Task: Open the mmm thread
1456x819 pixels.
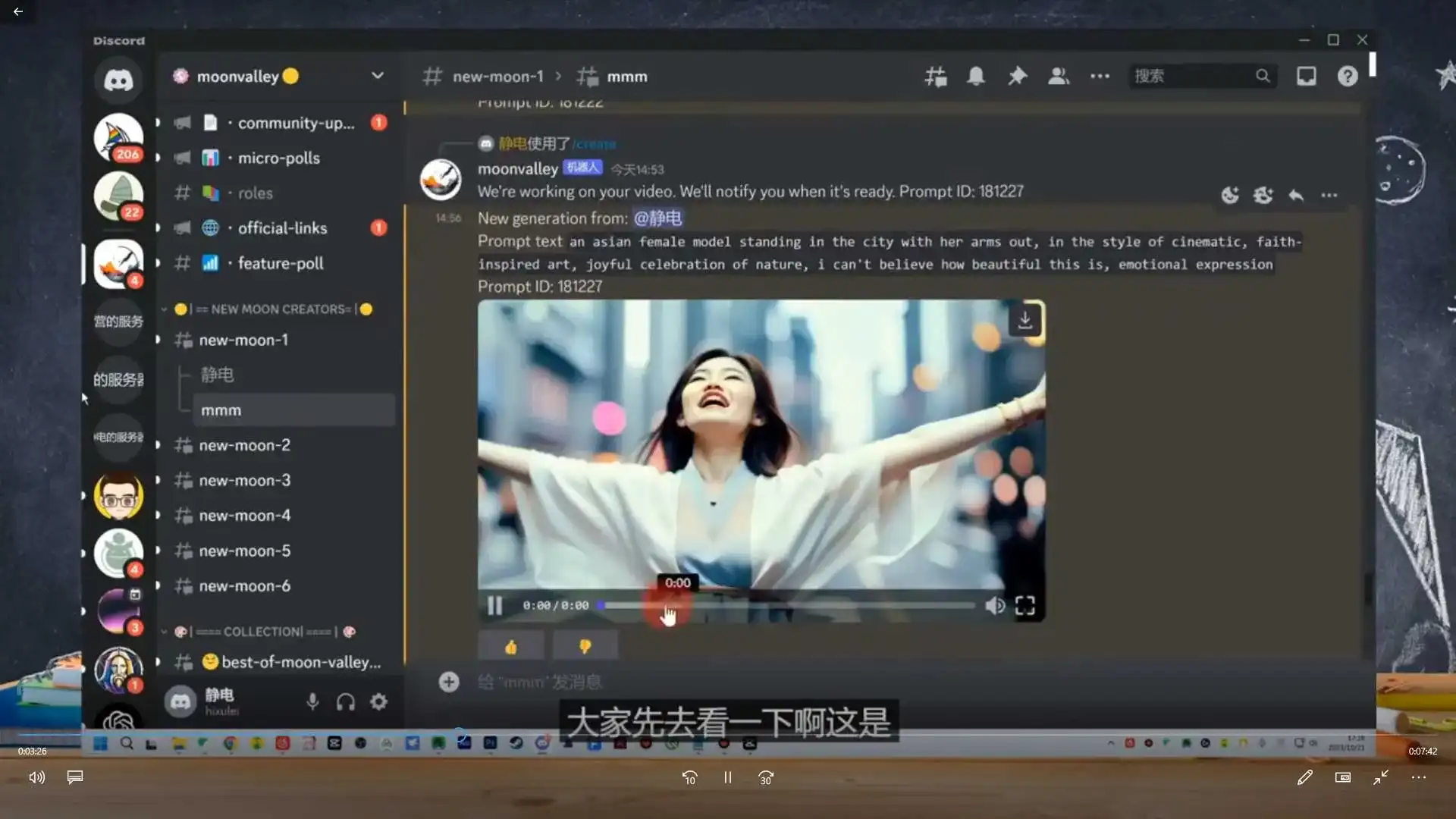Action: pyautogui.click(x=220, y=409)
